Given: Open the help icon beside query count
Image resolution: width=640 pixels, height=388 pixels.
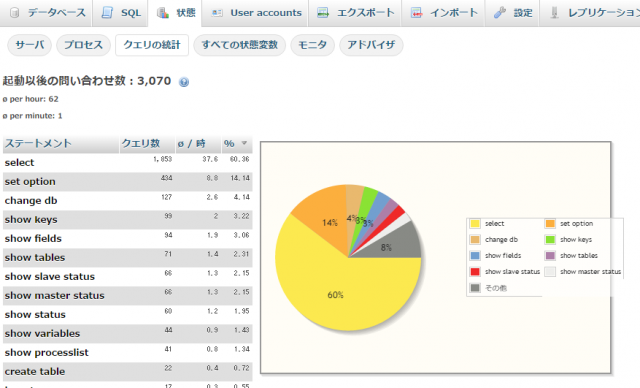Looking at the screenshot, I should pyautogui.click(x=184, y=82).
